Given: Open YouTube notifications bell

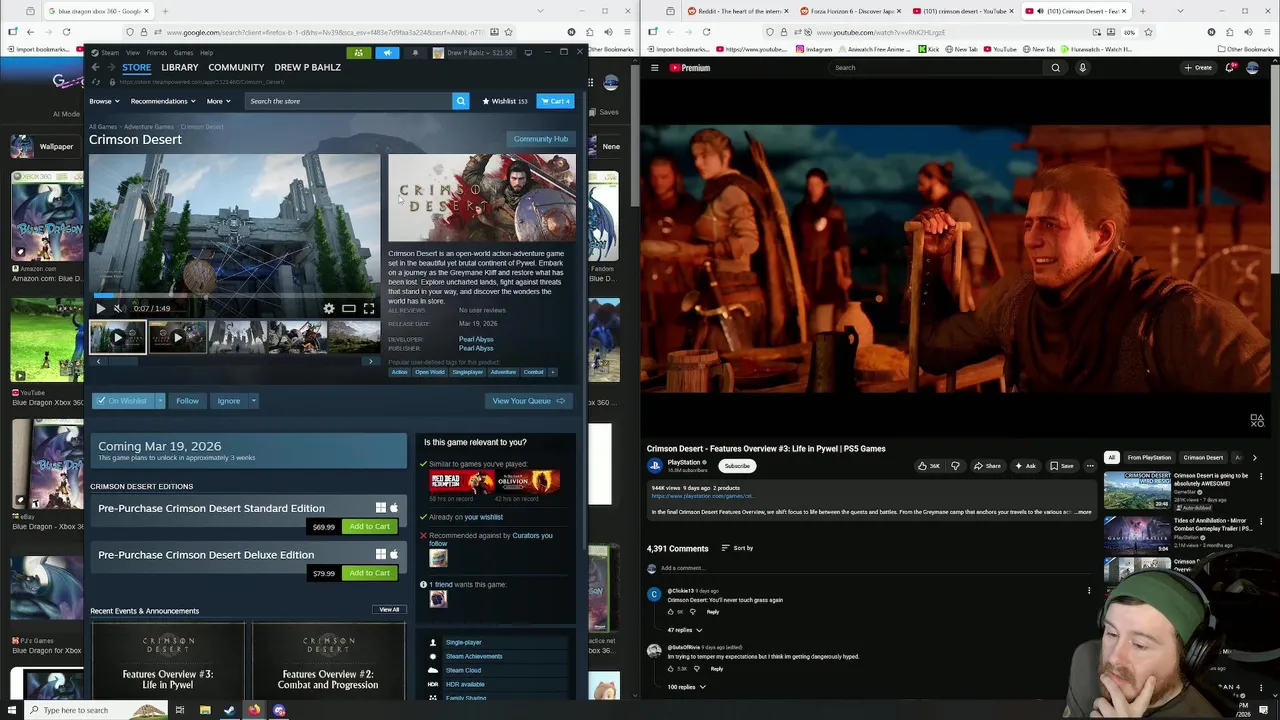Looking at the screenshot, I should click(x=1230, y=68).
